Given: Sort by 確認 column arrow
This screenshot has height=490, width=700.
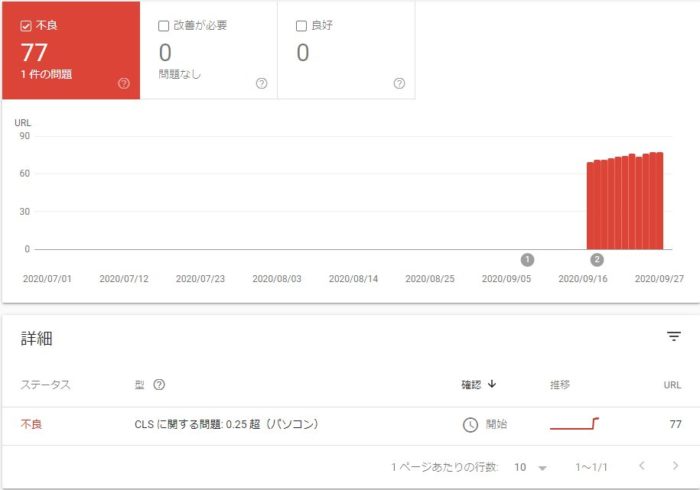Looking at the screenshot, I should 492,384.
